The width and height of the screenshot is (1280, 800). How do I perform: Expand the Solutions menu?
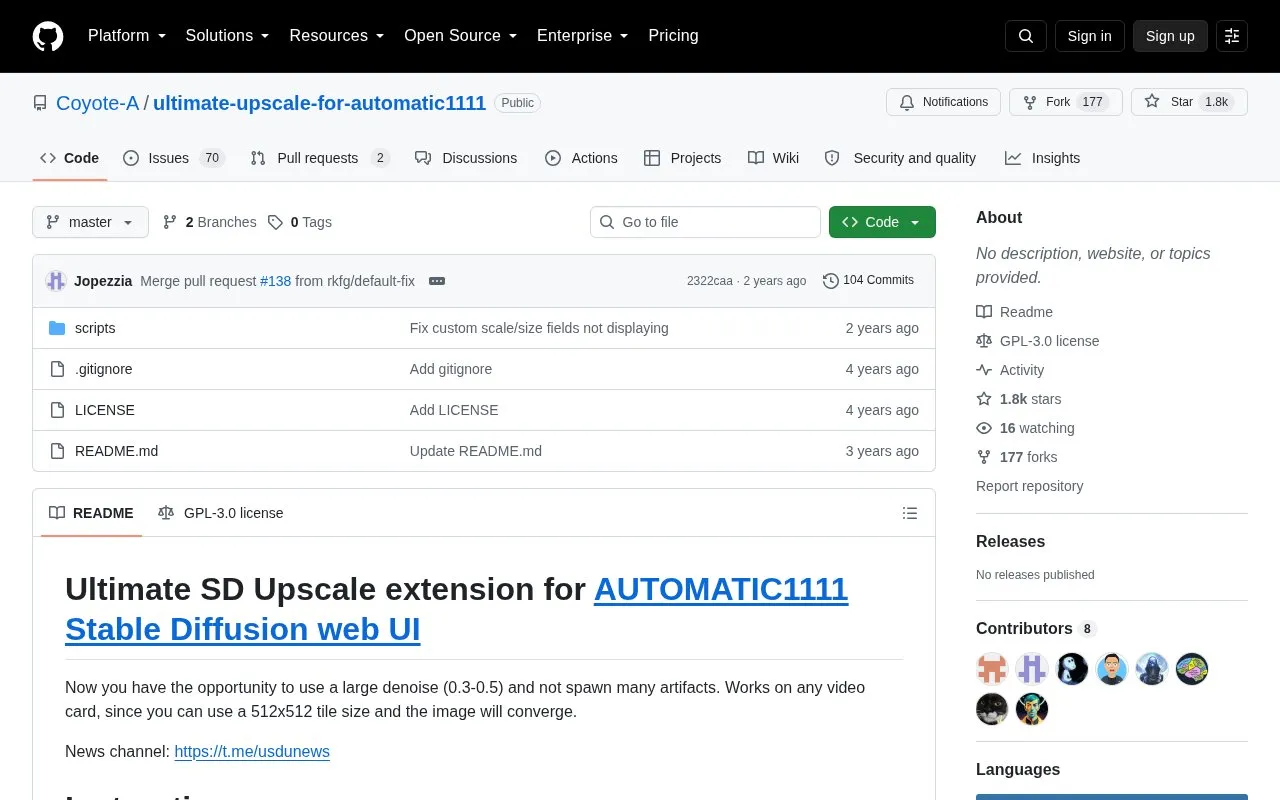pos(228,36)
